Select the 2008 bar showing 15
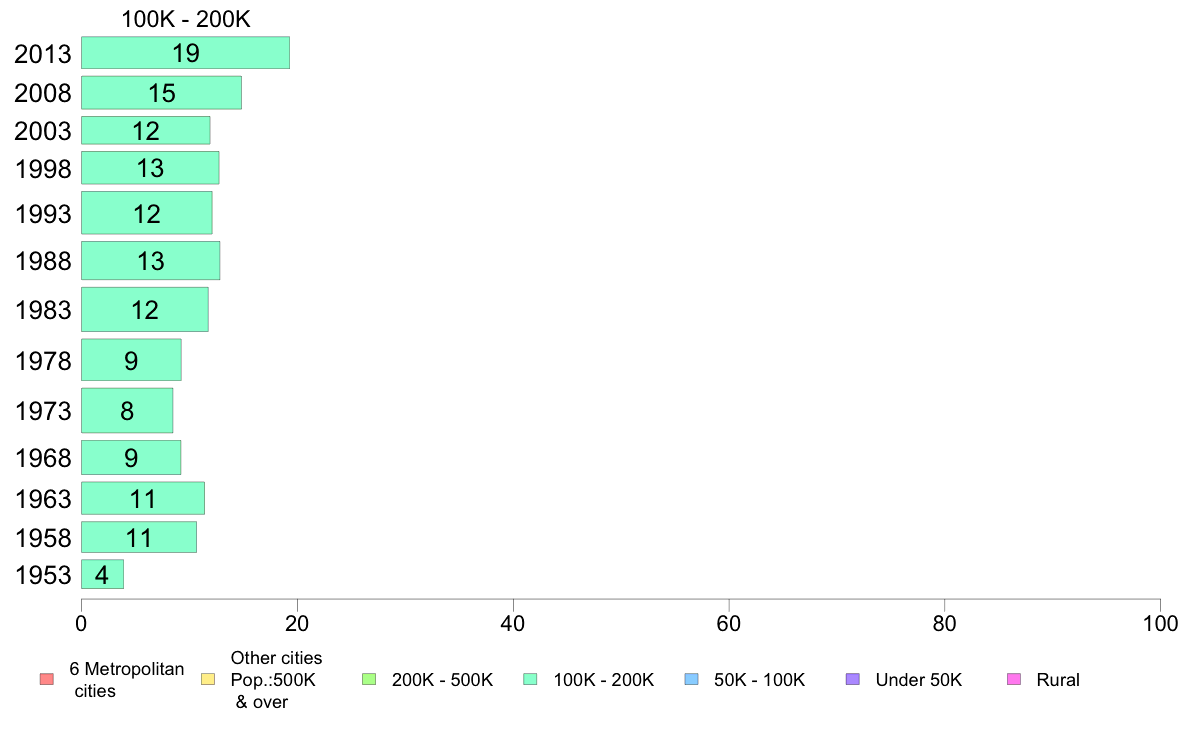 click(x=161, y=92)
